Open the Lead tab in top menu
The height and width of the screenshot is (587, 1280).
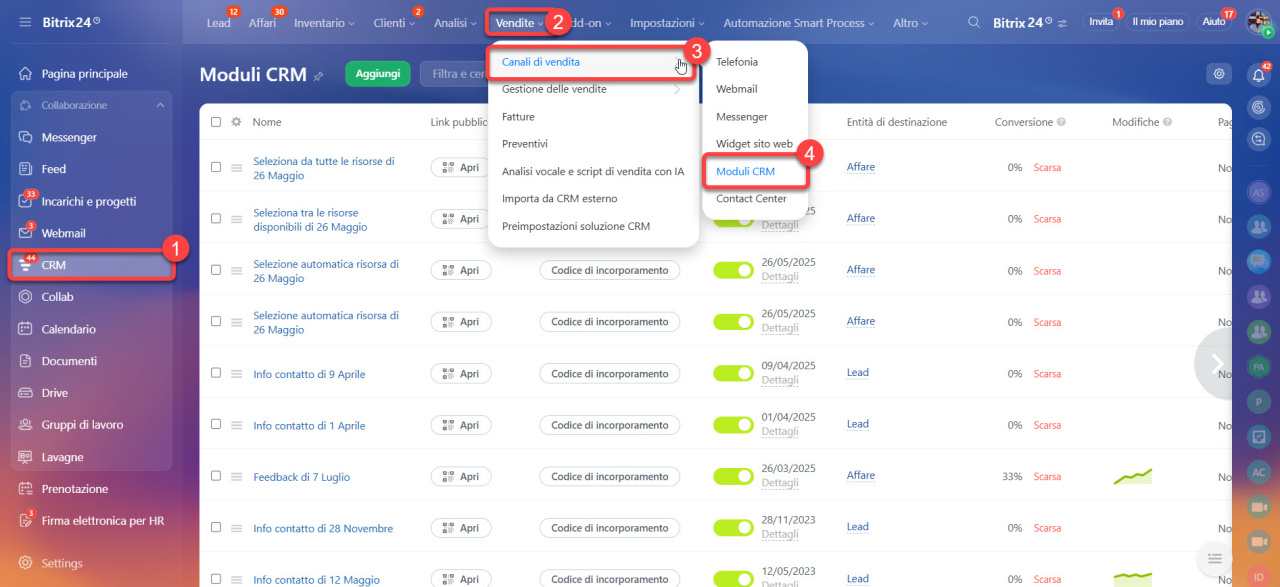[x=218, y=23]
